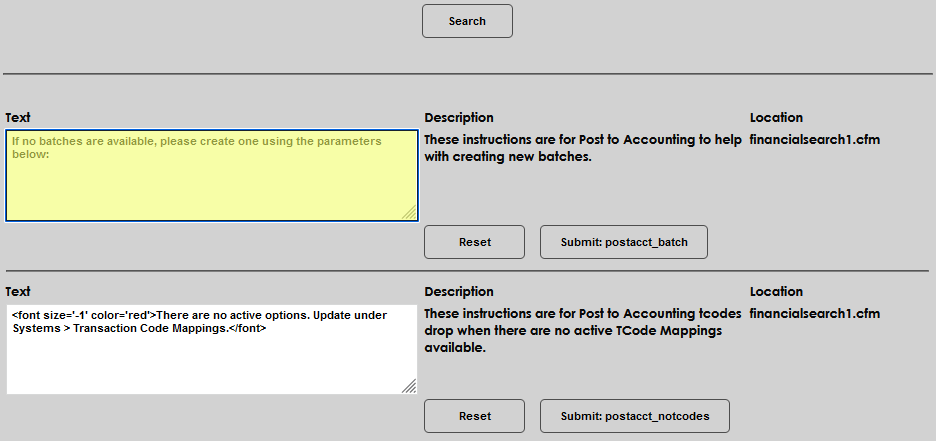Click the font-tag no-options text area
This screenshot has height=441, width=936.
click(x=212, y=349)
